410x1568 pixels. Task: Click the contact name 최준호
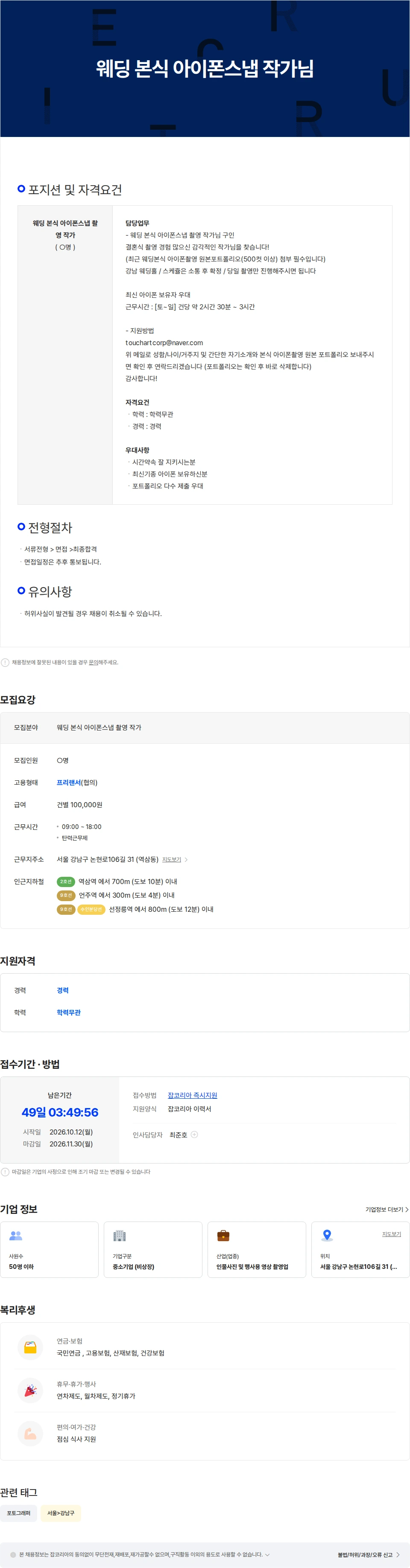point(178,1135)
